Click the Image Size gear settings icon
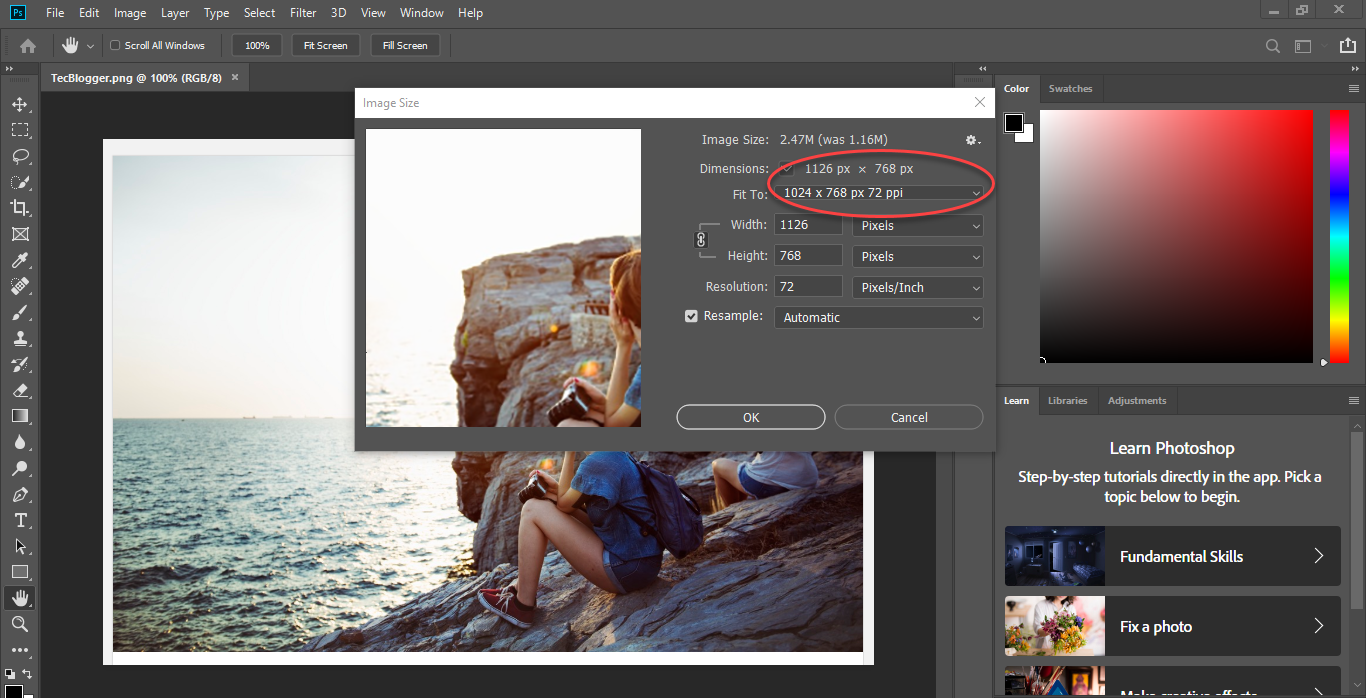1366x698 pixels. pyautogui.click(x=972, y=140)
